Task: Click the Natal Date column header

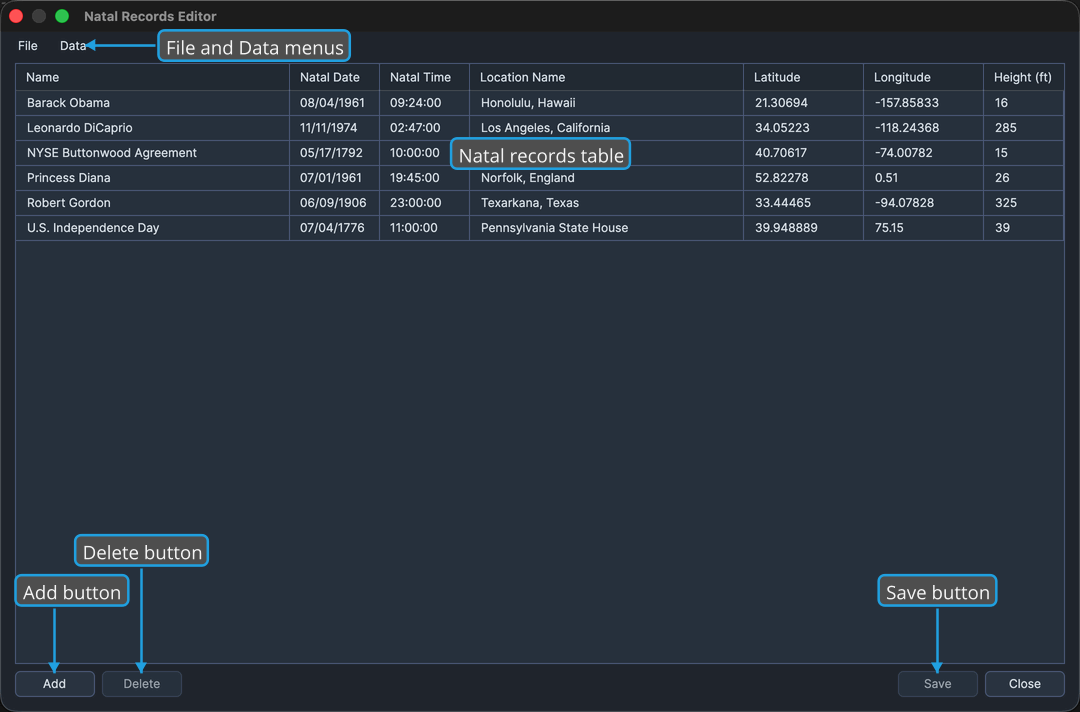Action: tap(335, 77)
